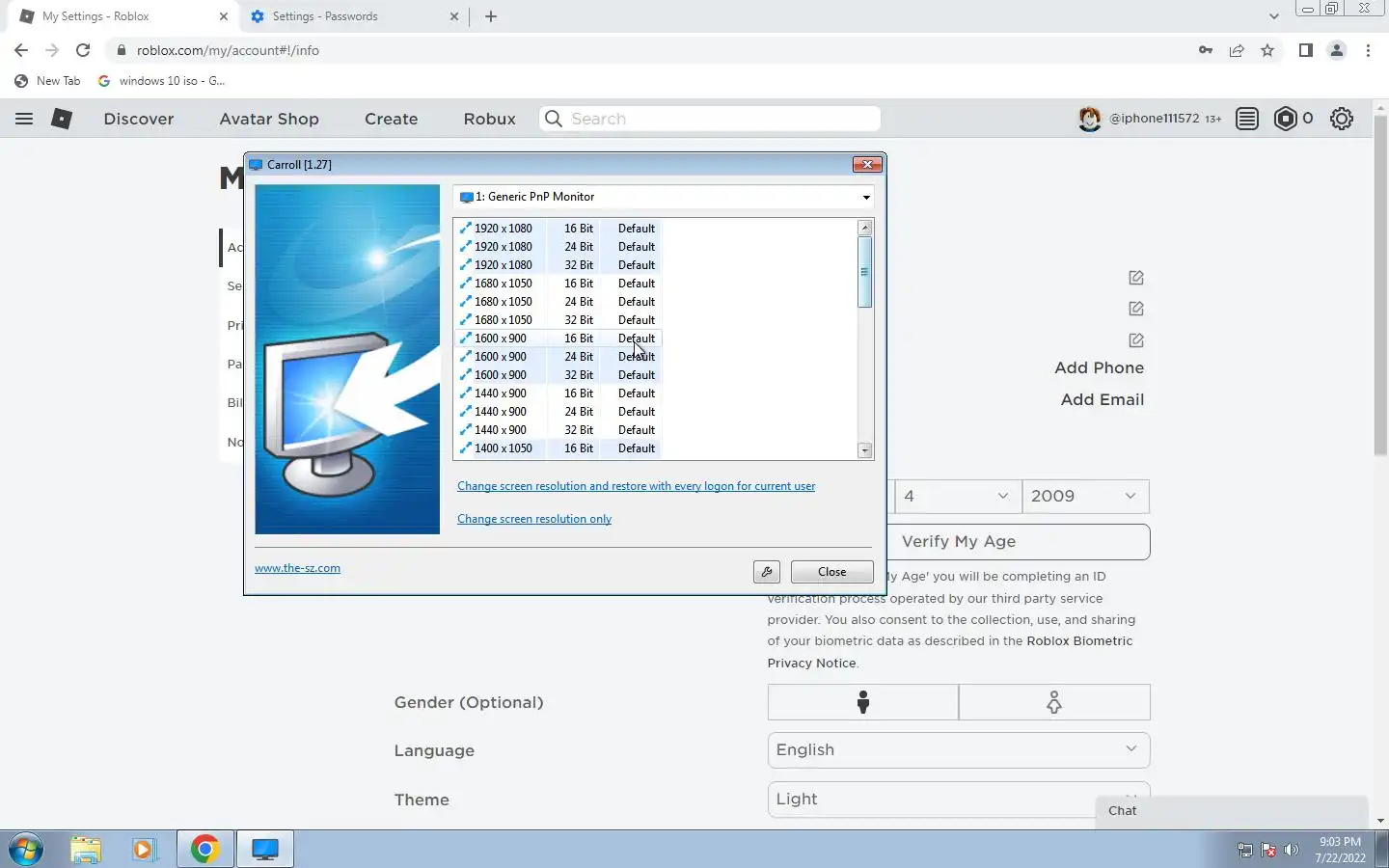
Task: Open Robux in Roblox navbar
Action: [490, 119]
